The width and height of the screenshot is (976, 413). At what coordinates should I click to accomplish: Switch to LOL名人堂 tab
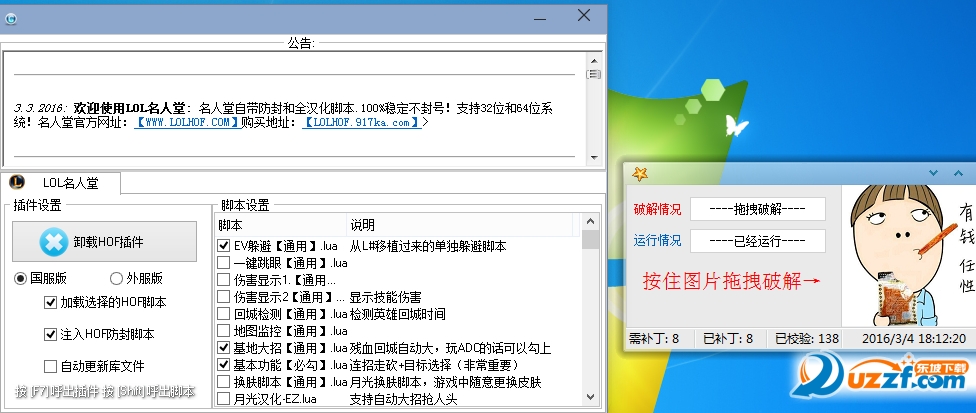(61, 183)
